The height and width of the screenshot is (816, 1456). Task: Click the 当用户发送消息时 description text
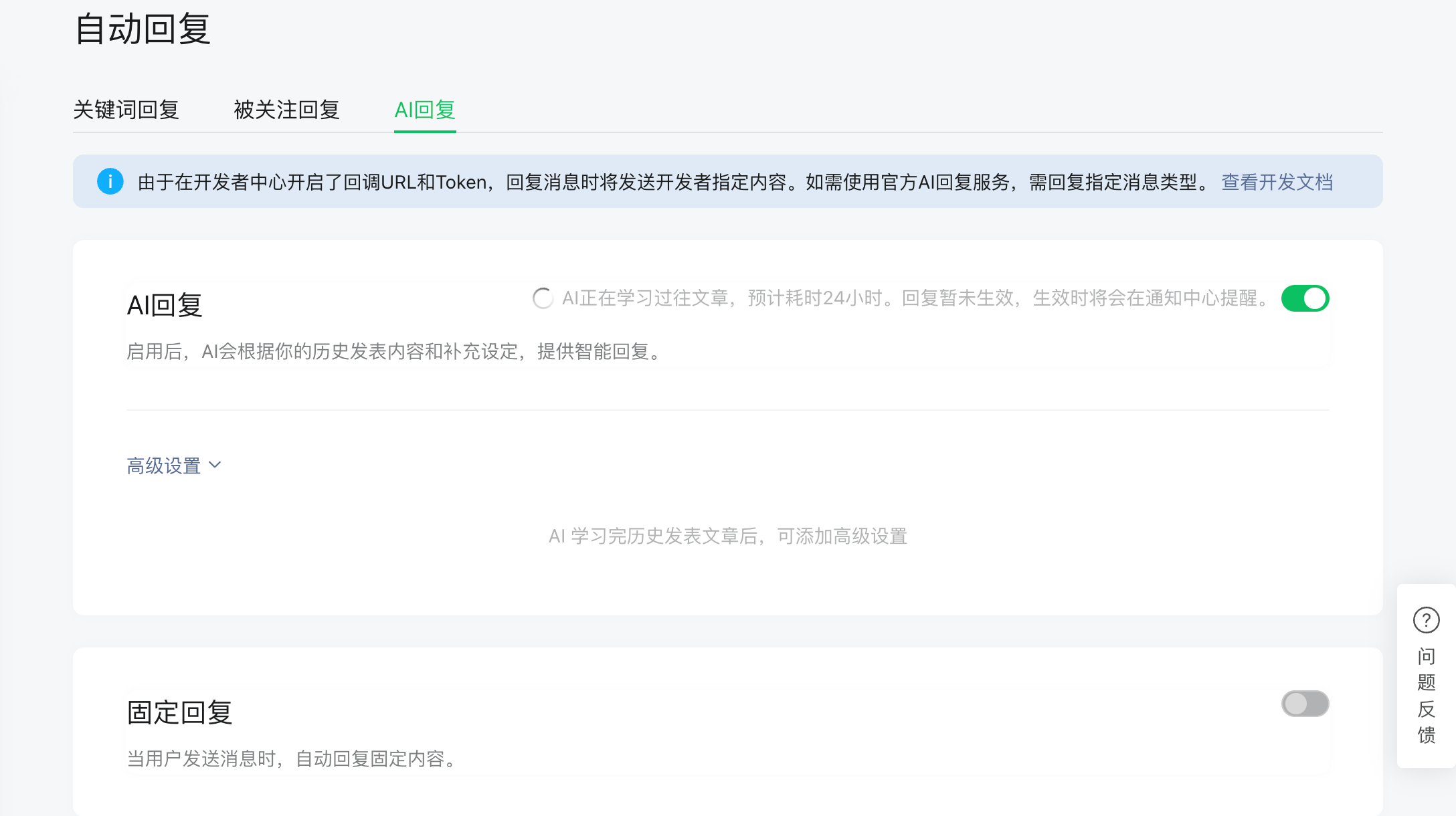(x=292, y=758)
